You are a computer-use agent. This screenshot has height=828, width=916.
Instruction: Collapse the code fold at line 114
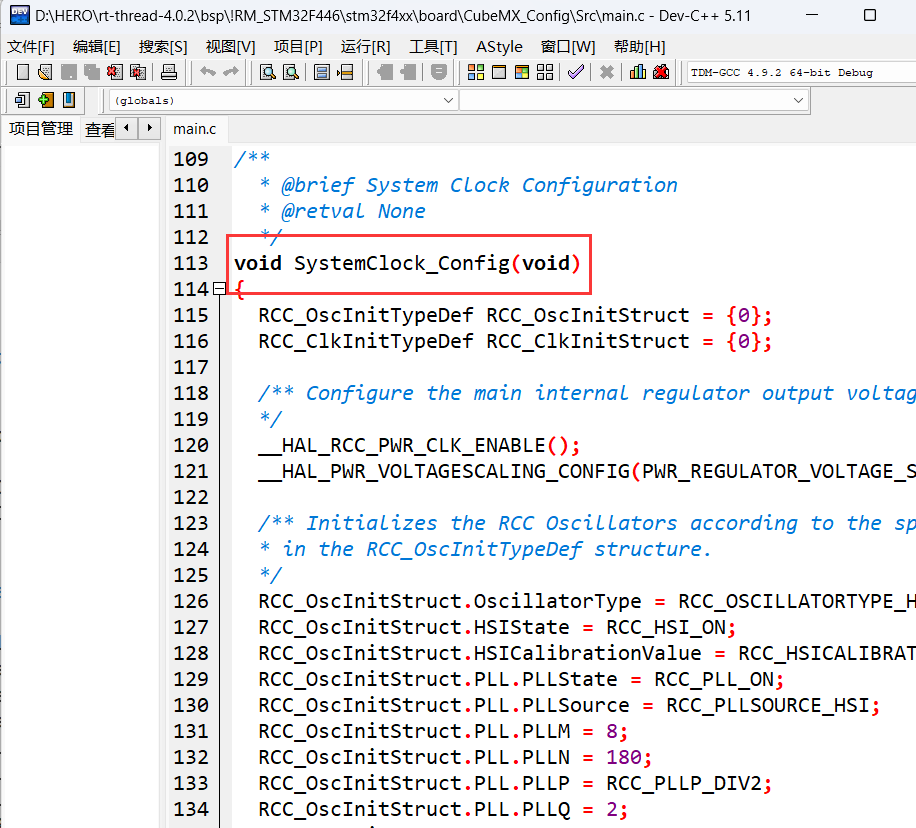[x=219, y=289]
